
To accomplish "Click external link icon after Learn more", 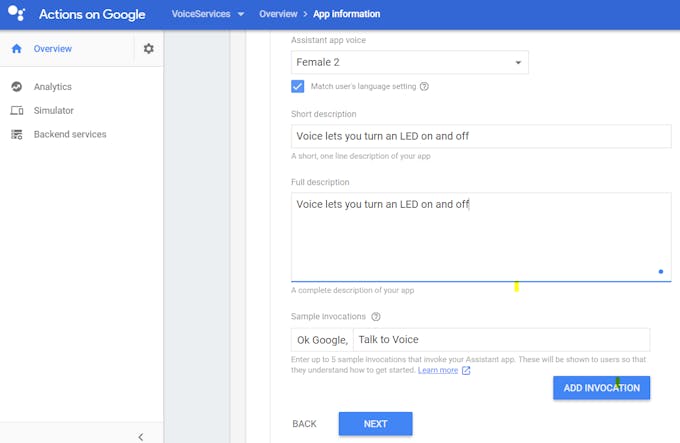I will coord(466,370).
